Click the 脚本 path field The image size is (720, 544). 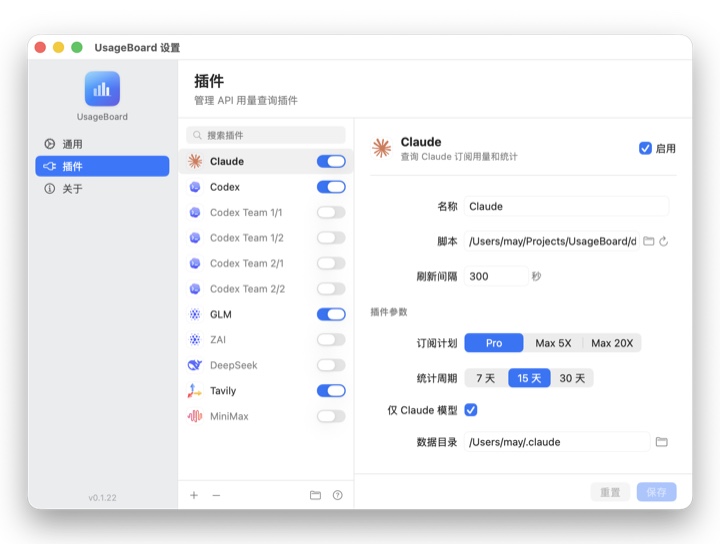point(551,241)
